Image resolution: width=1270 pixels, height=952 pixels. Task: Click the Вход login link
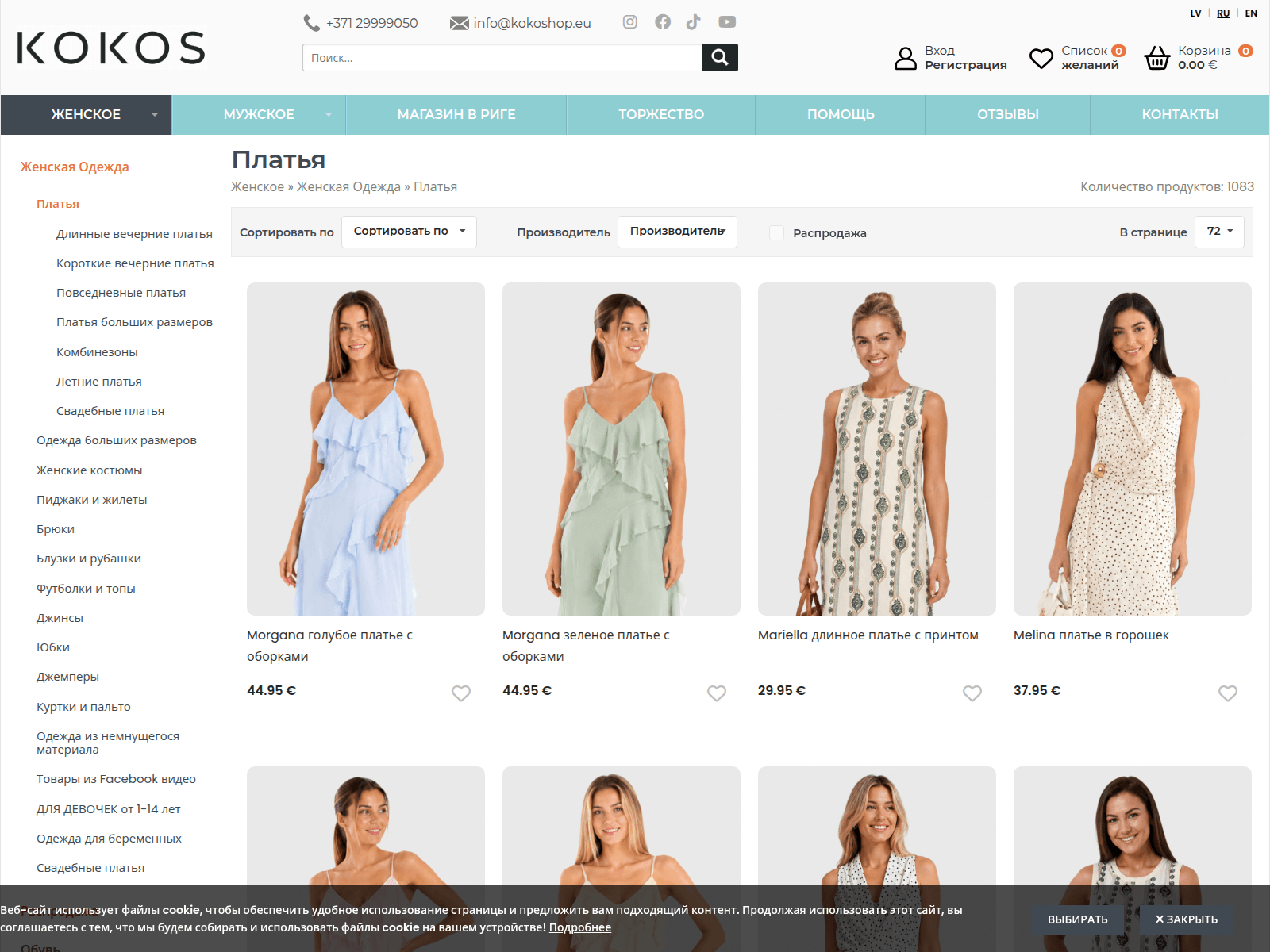(940, 51)
